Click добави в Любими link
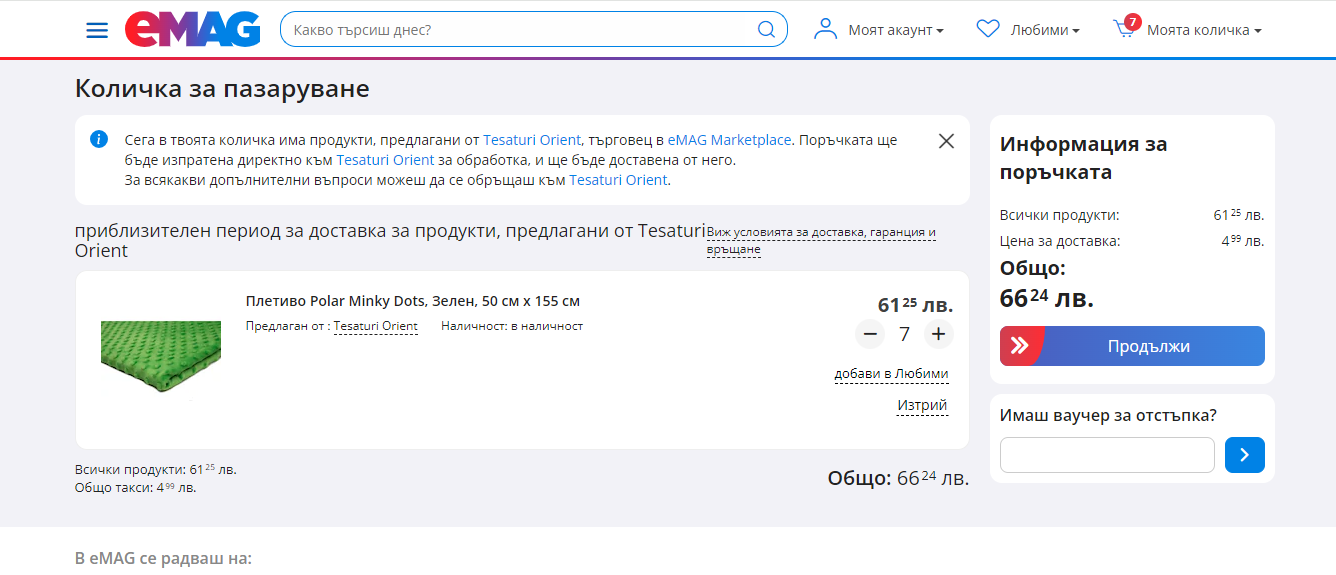This screenshot has height=575, width=1336. pyautogui.click(x=891, y=374)
